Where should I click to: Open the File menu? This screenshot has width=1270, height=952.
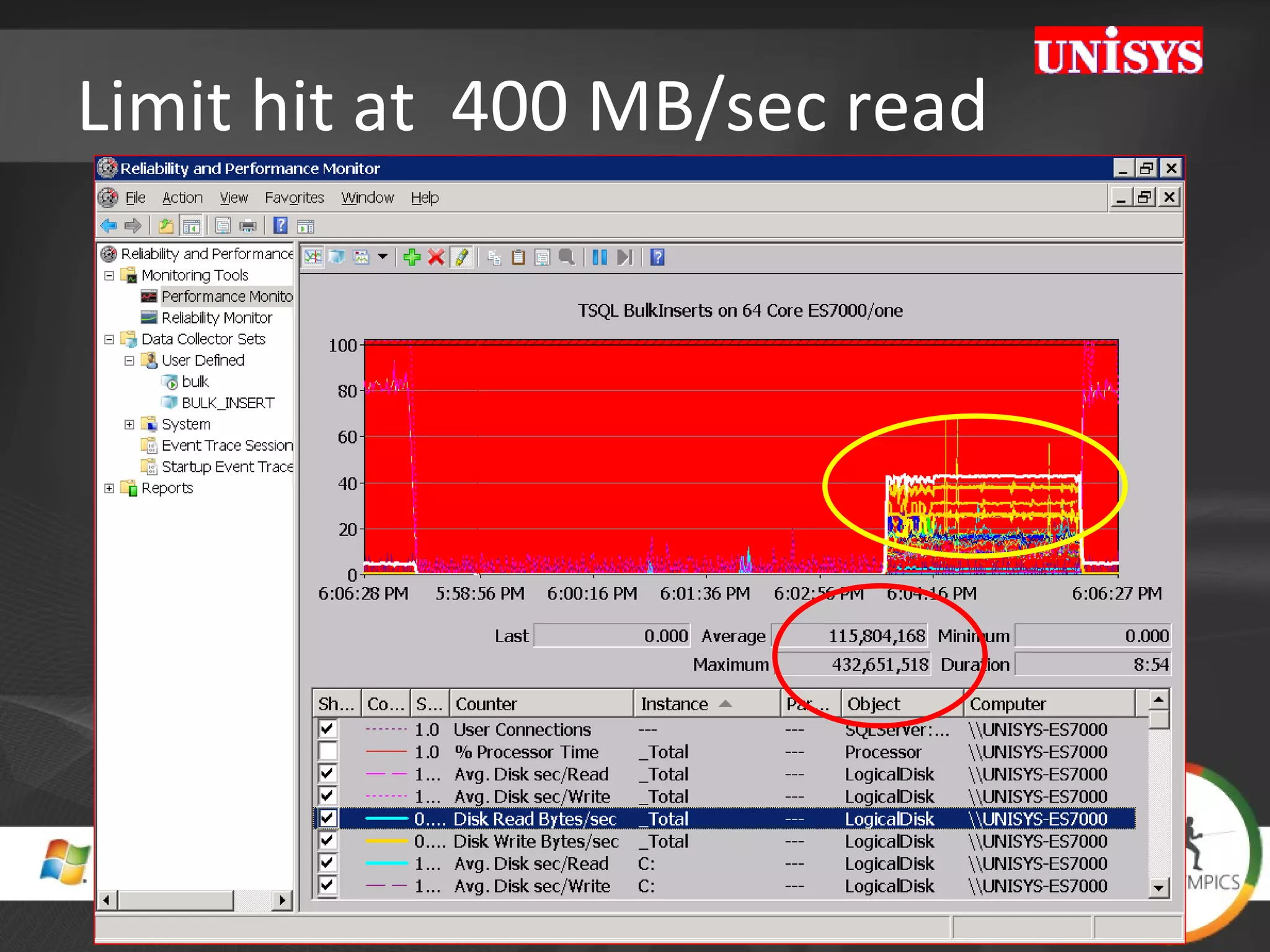(x=135, y=198)
